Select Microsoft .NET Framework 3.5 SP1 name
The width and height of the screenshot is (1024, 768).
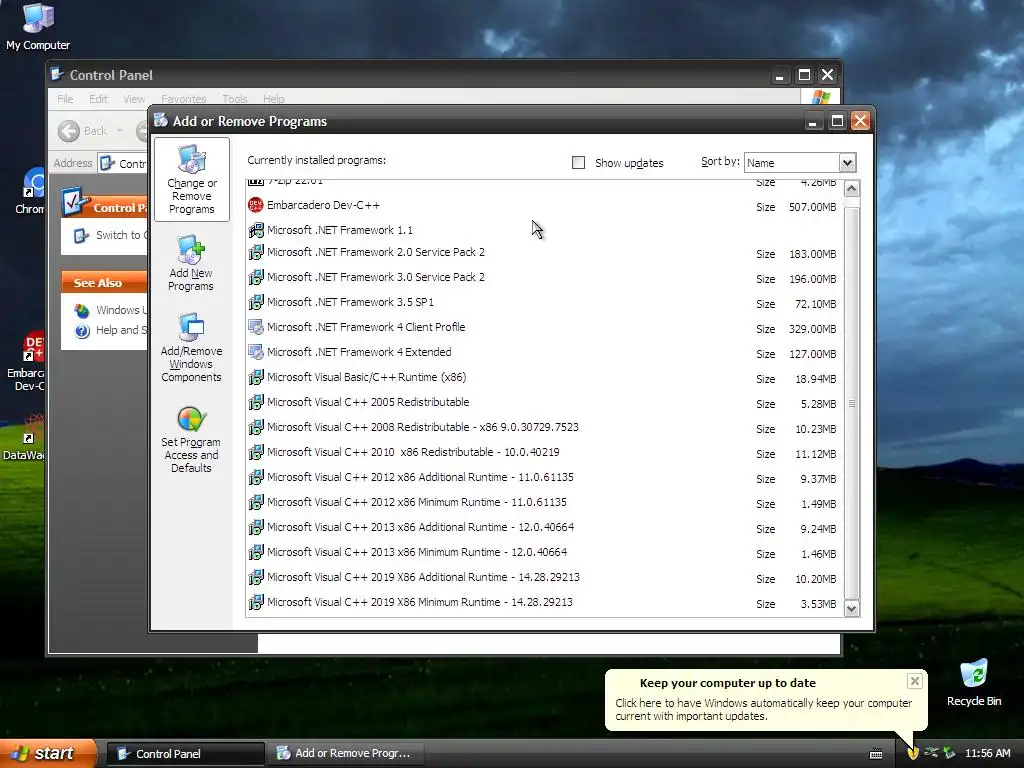tap(350, 302)
